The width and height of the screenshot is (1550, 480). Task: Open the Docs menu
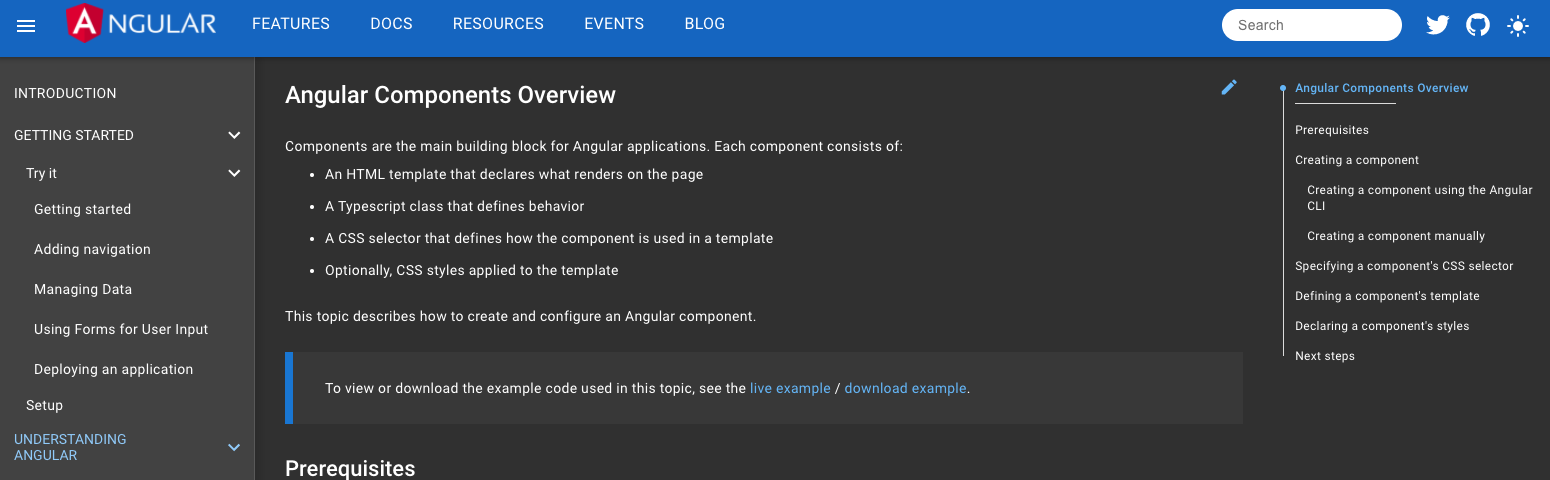[x=391, y=24]
